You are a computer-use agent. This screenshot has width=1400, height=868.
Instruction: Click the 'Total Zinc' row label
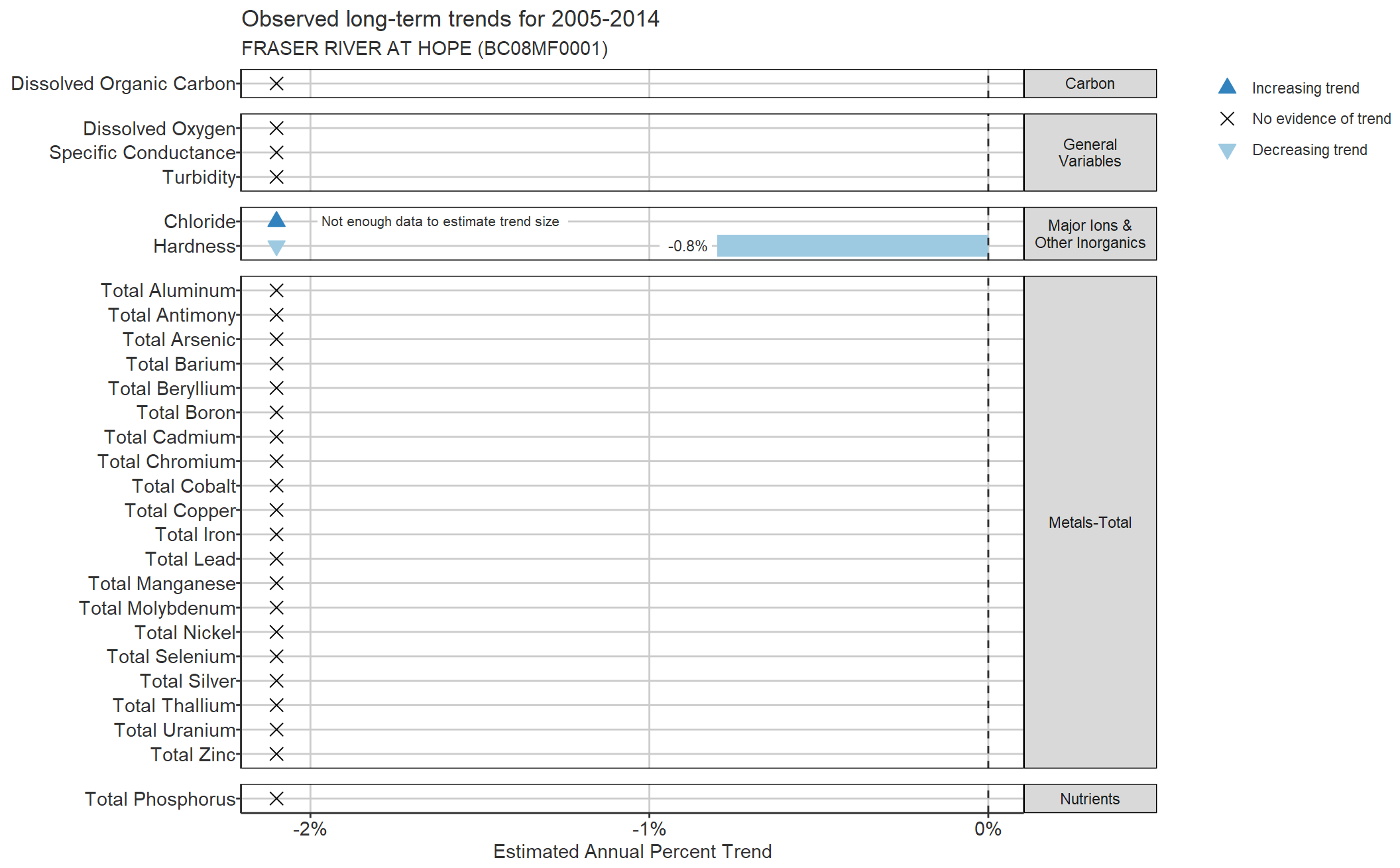point(193,755)
